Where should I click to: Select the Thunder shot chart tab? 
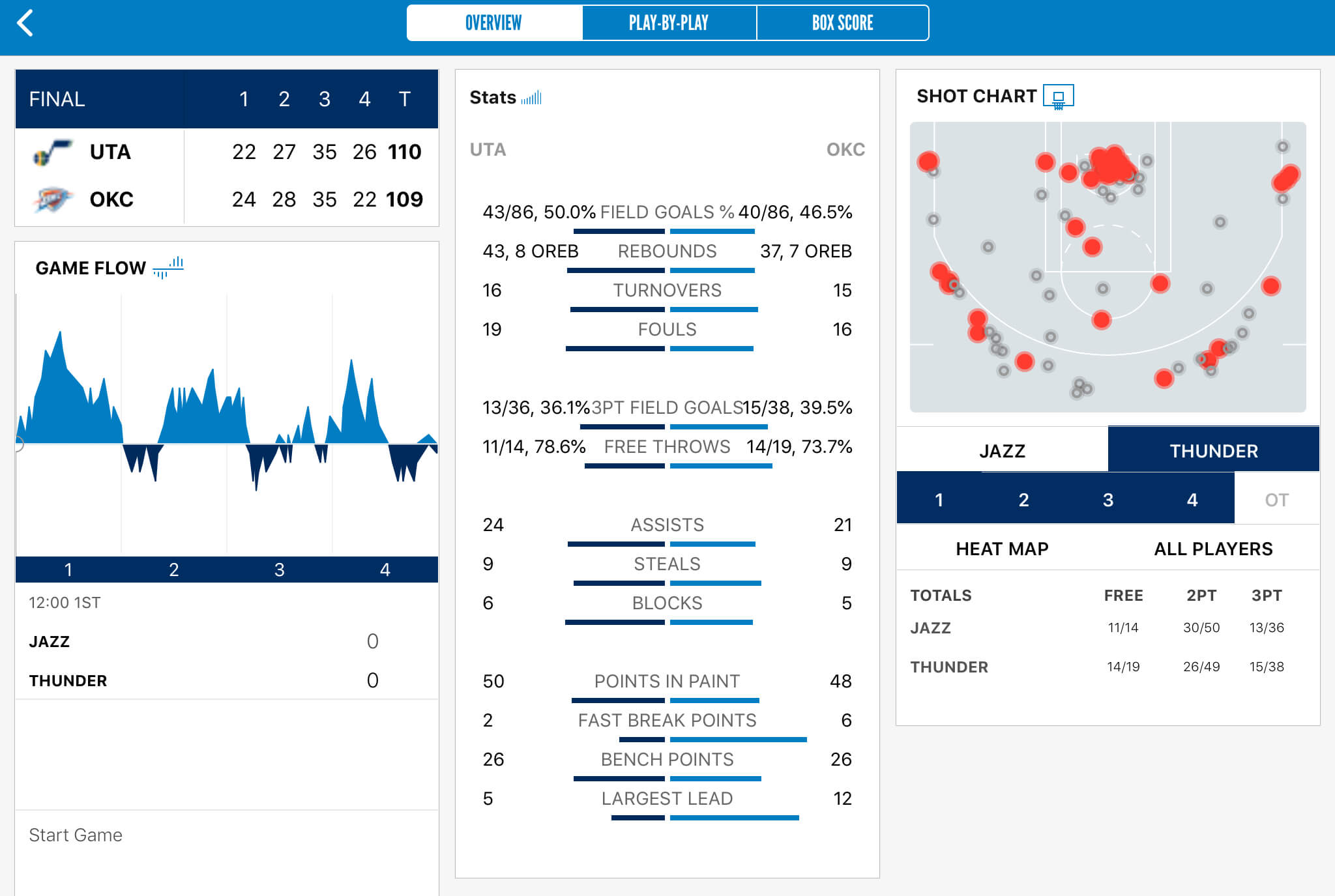(x=1213, y=451)
